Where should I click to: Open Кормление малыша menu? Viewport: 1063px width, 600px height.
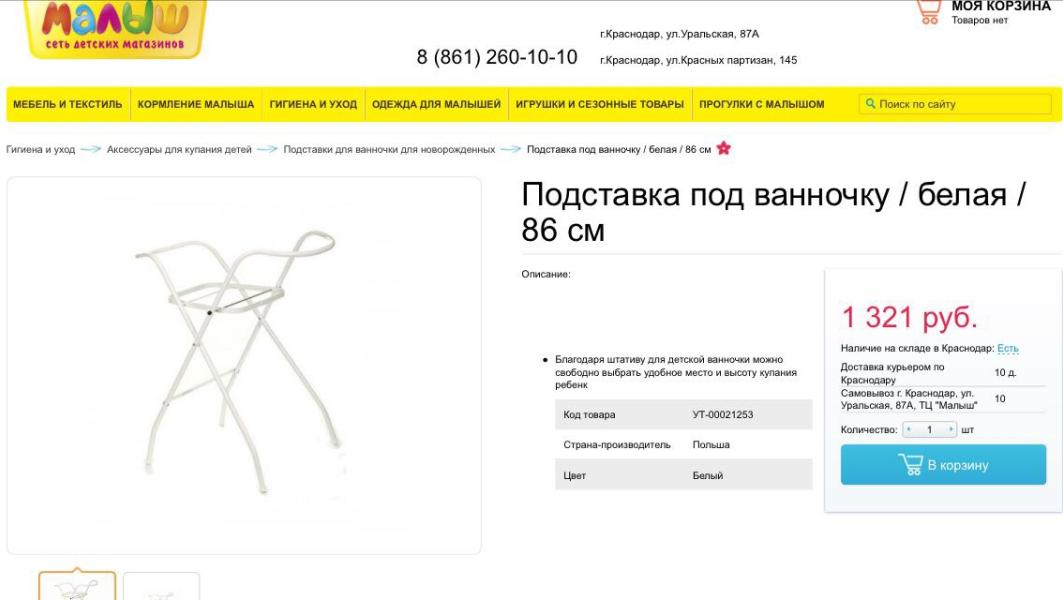196,104
